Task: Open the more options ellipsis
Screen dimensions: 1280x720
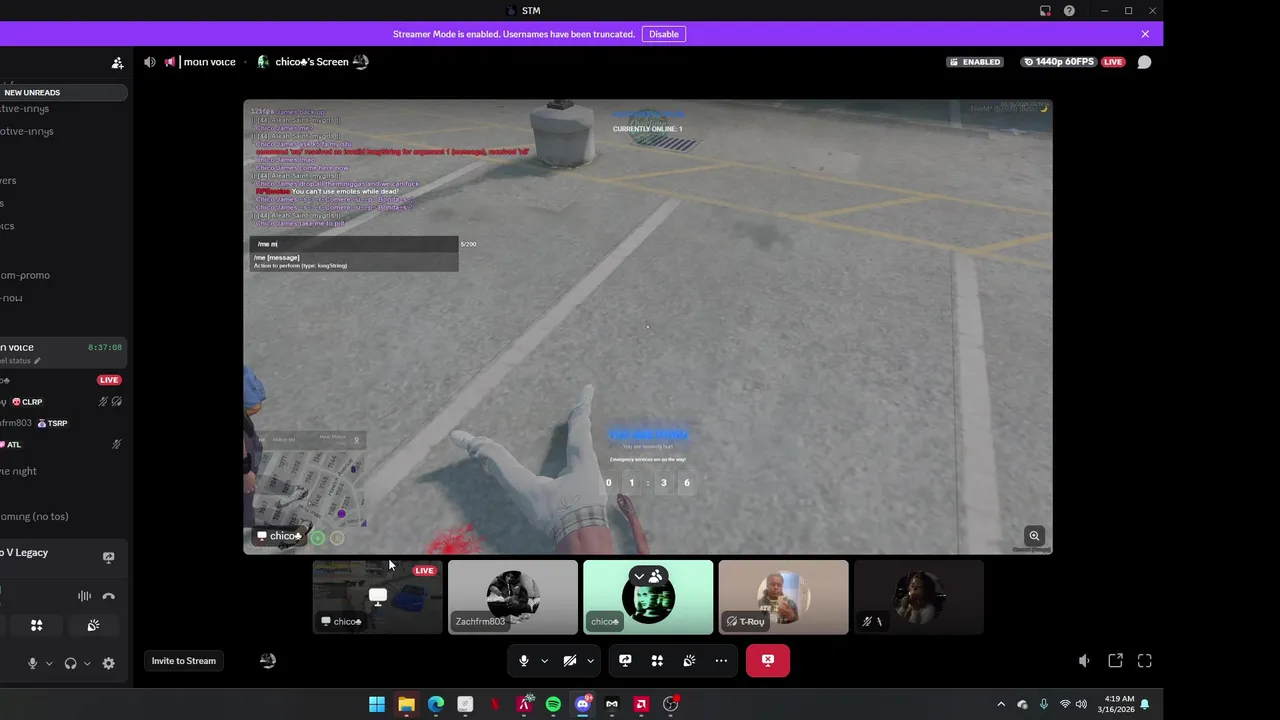Action: [x=721, y=661]
